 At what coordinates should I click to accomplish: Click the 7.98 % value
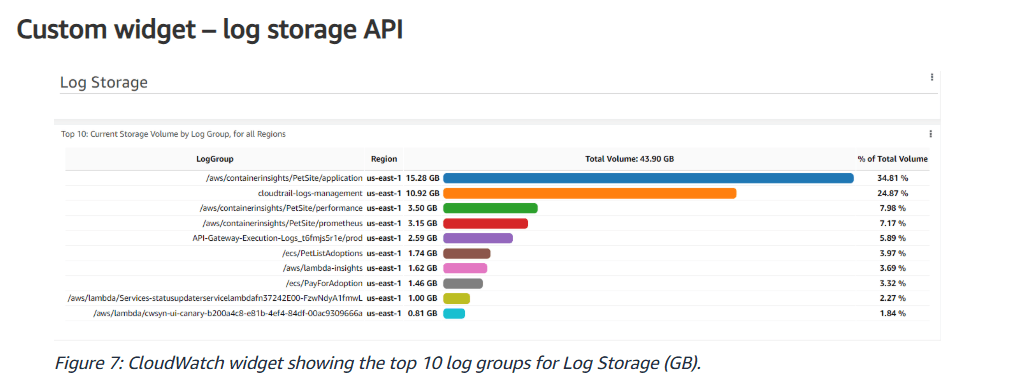893,208
